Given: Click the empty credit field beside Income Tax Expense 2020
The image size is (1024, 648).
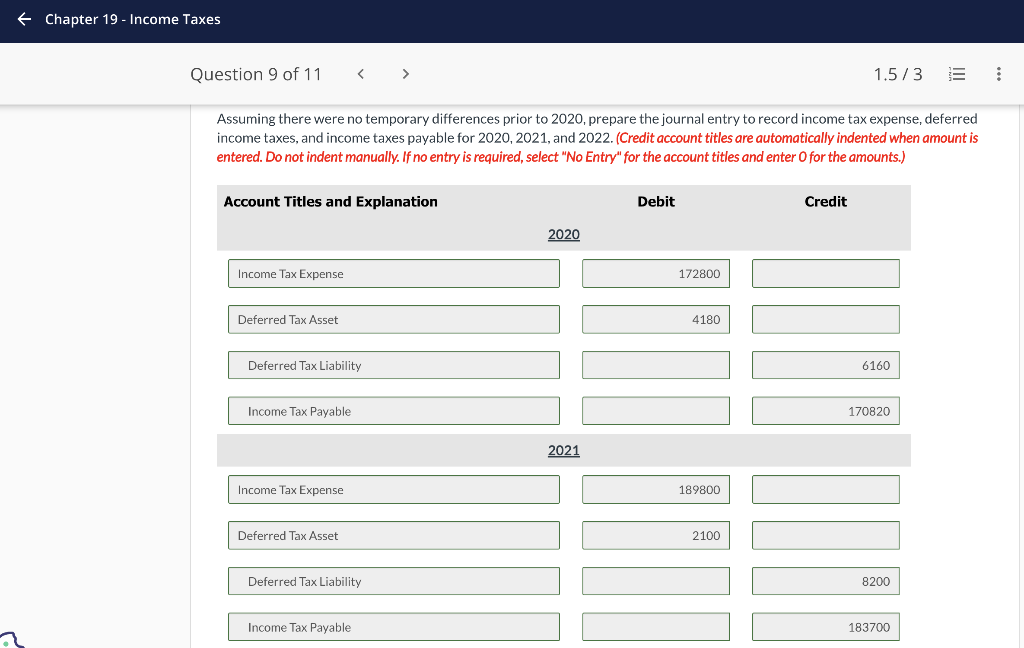Looking at the screenshot, I should coord(825,273).
